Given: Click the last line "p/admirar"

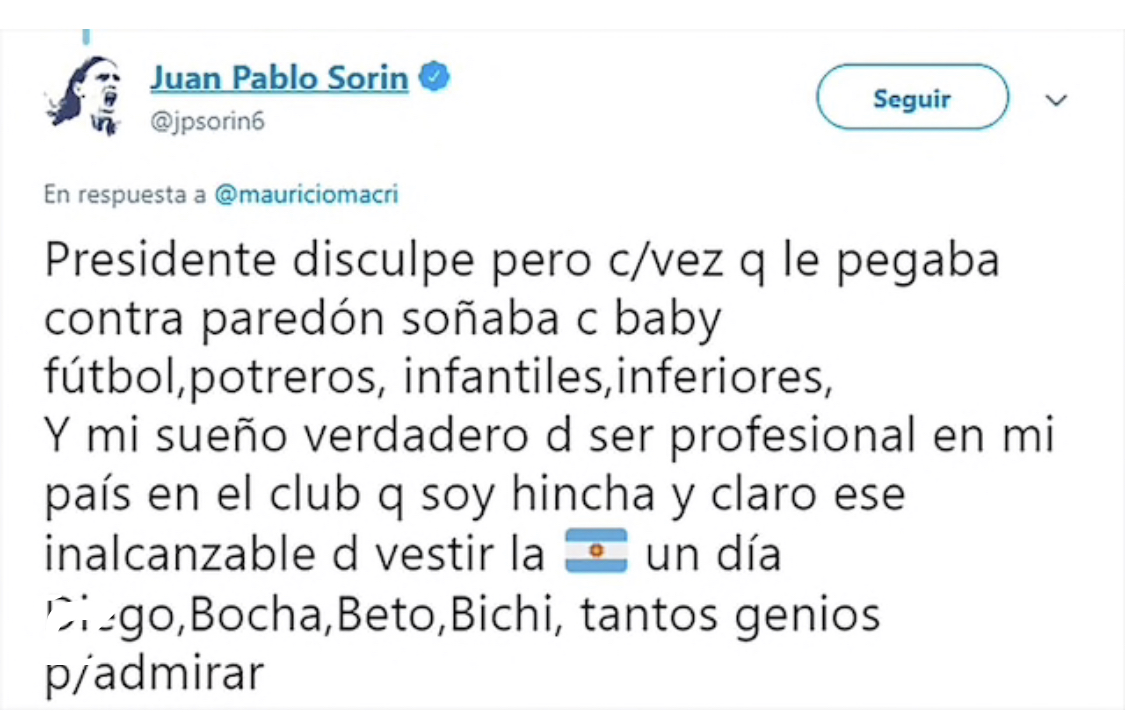Looking at the screenshot, I should (x=155, y=672).
